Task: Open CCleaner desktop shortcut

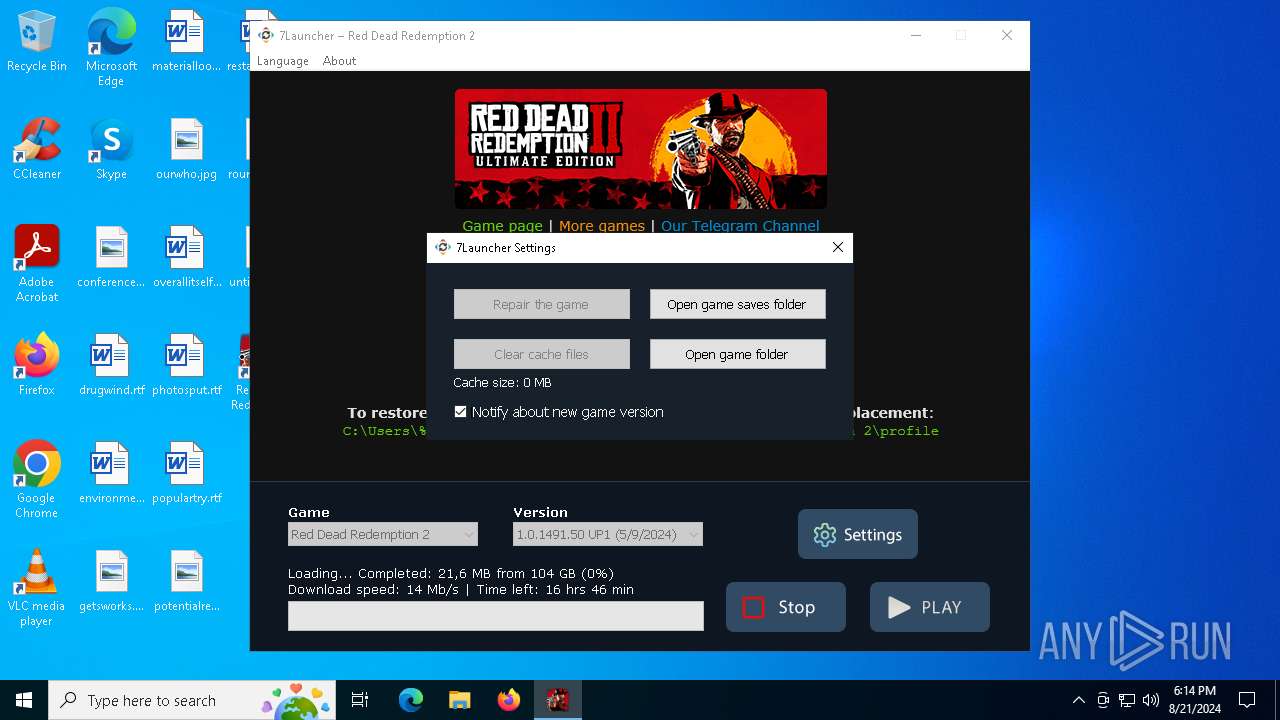Action: (x=37, y=150)
